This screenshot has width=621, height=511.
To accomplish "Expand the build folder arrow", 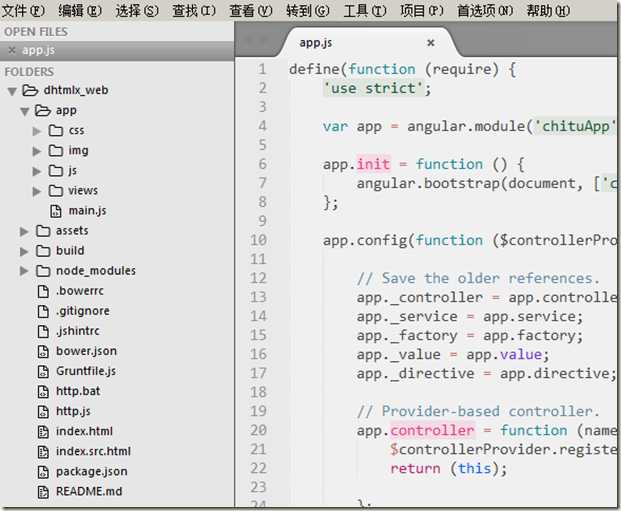I will 24,252.
